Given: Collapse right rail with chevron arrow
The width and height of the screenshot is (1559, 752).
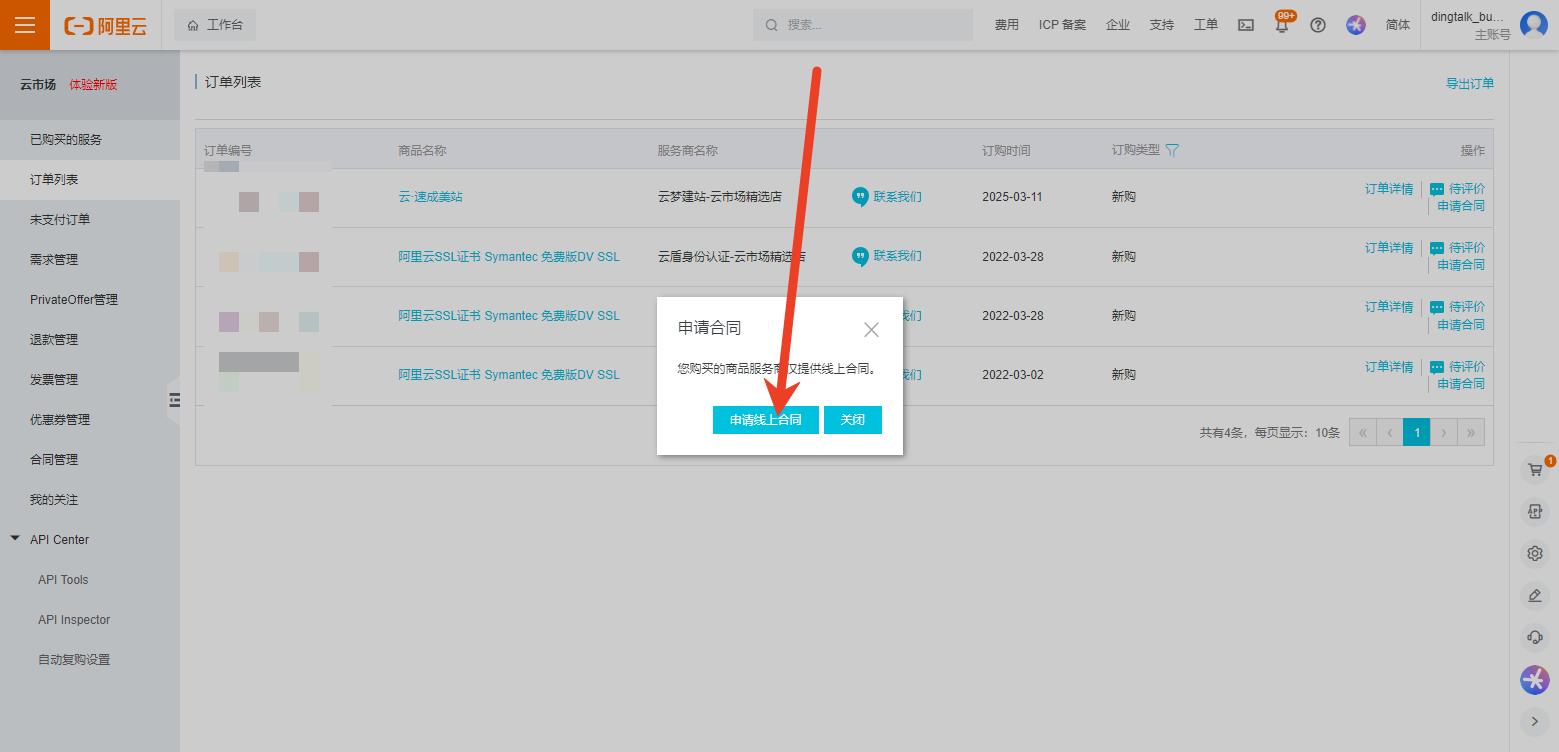Looking at the screenshot, I should pyautogui.click(x=1534, y=720).
